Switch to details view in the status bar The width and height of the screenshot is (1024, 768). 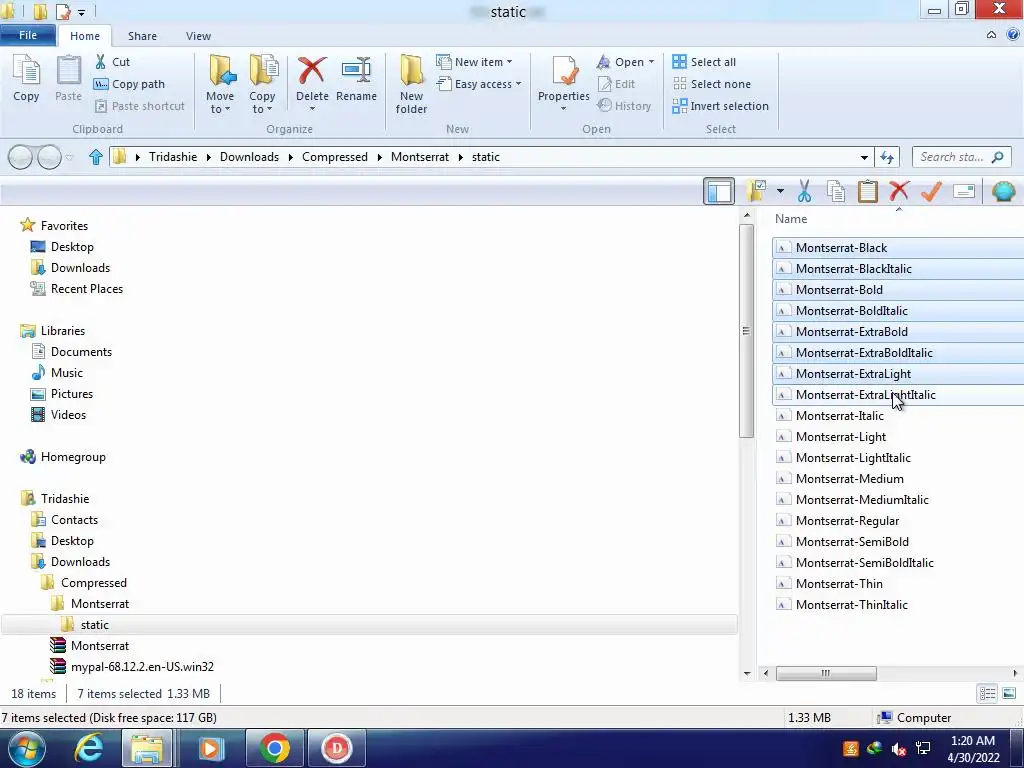987,694
